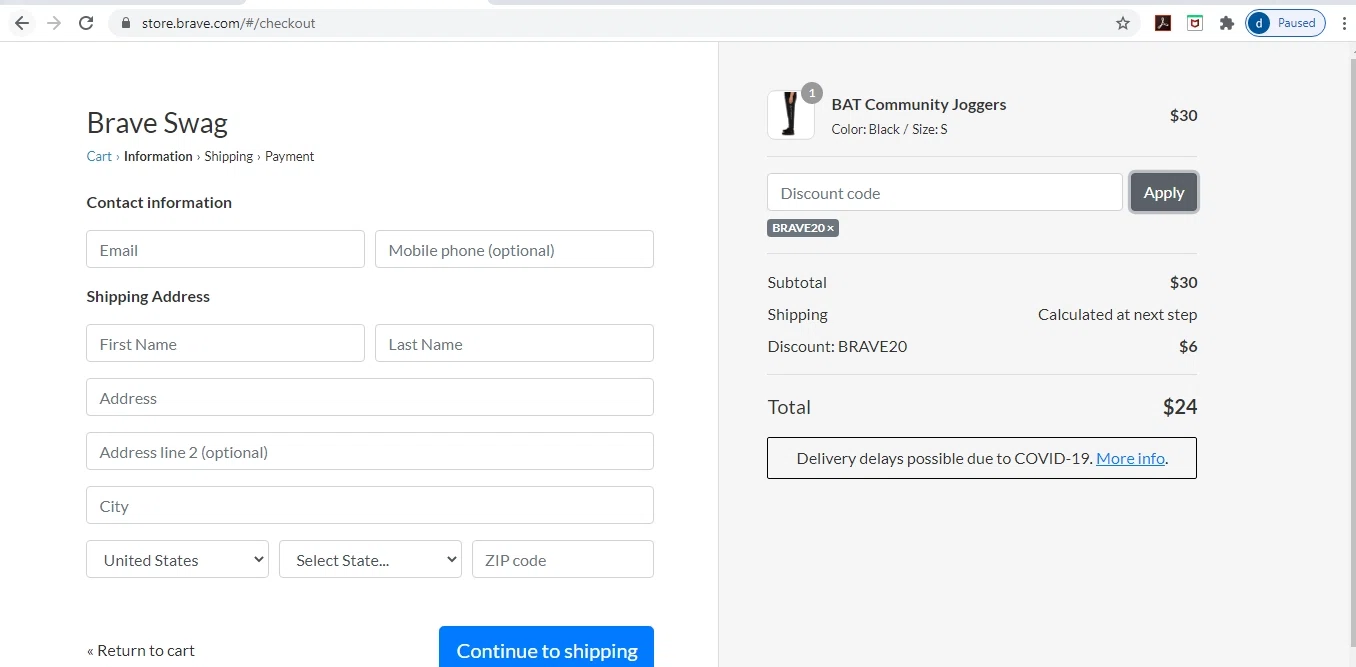Focus the First Name field

(225, 343)
